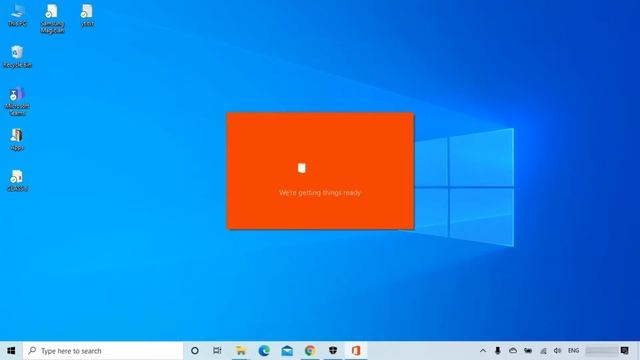Open the Recycle Bin

tap(17, 56)
